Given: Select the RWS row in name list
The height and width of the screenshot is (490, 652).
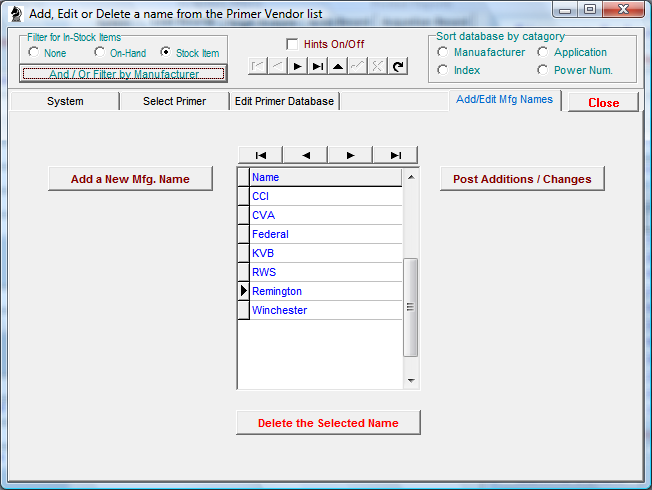Looking at the screenshot, I should click(326, 272).
